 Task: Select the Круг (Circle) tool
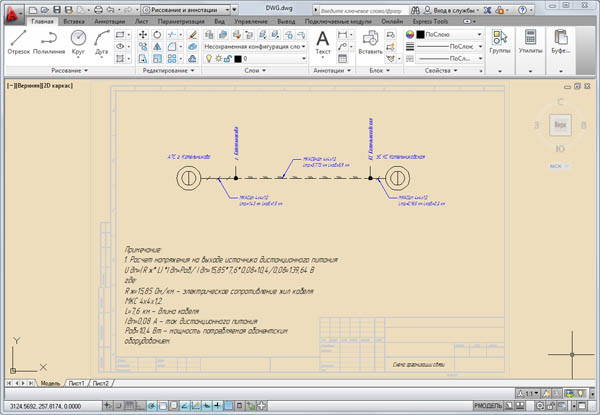point(78,42)
